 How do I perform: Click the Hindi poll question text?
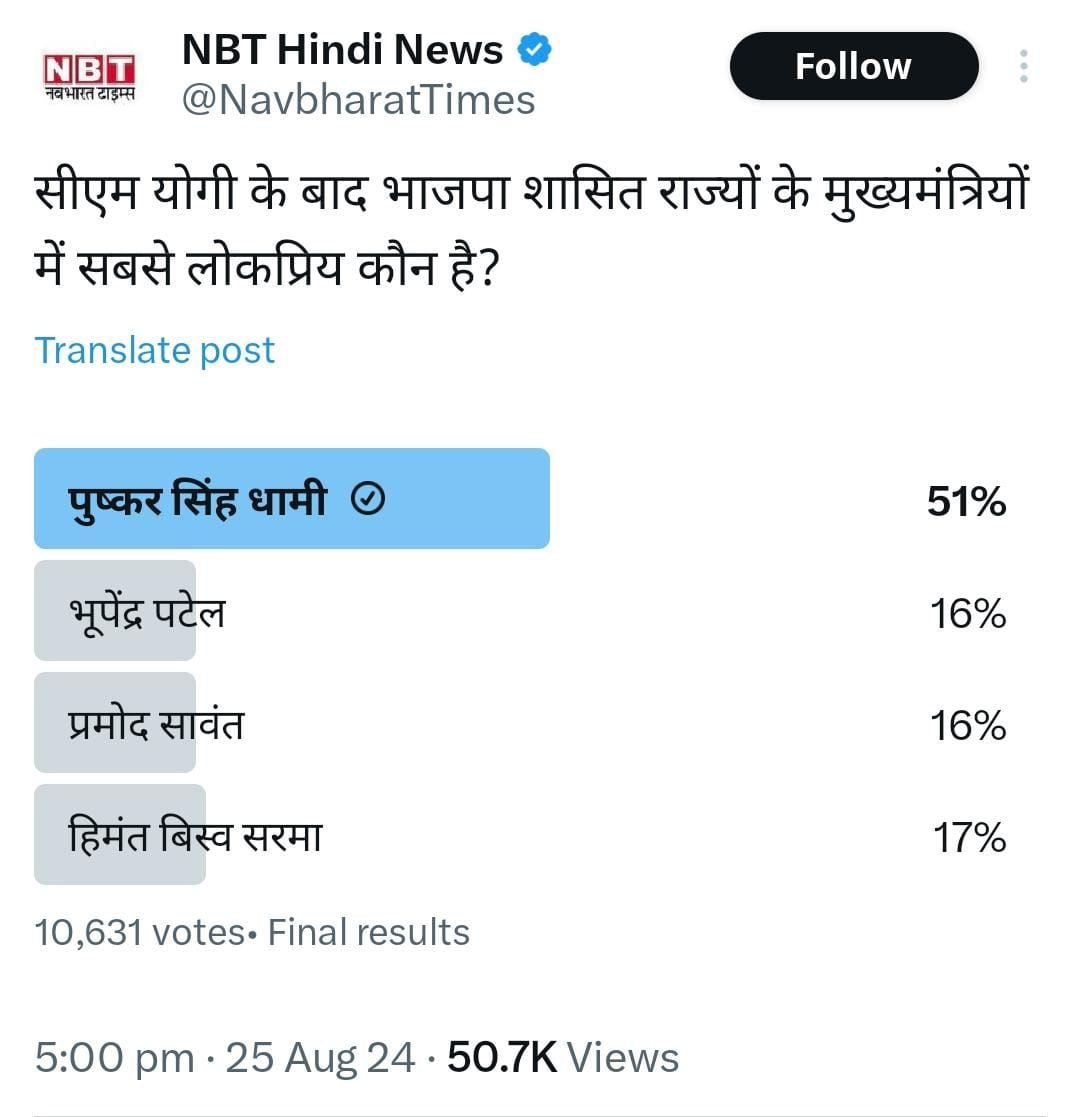pyautogui.click(x=530, y=228)
